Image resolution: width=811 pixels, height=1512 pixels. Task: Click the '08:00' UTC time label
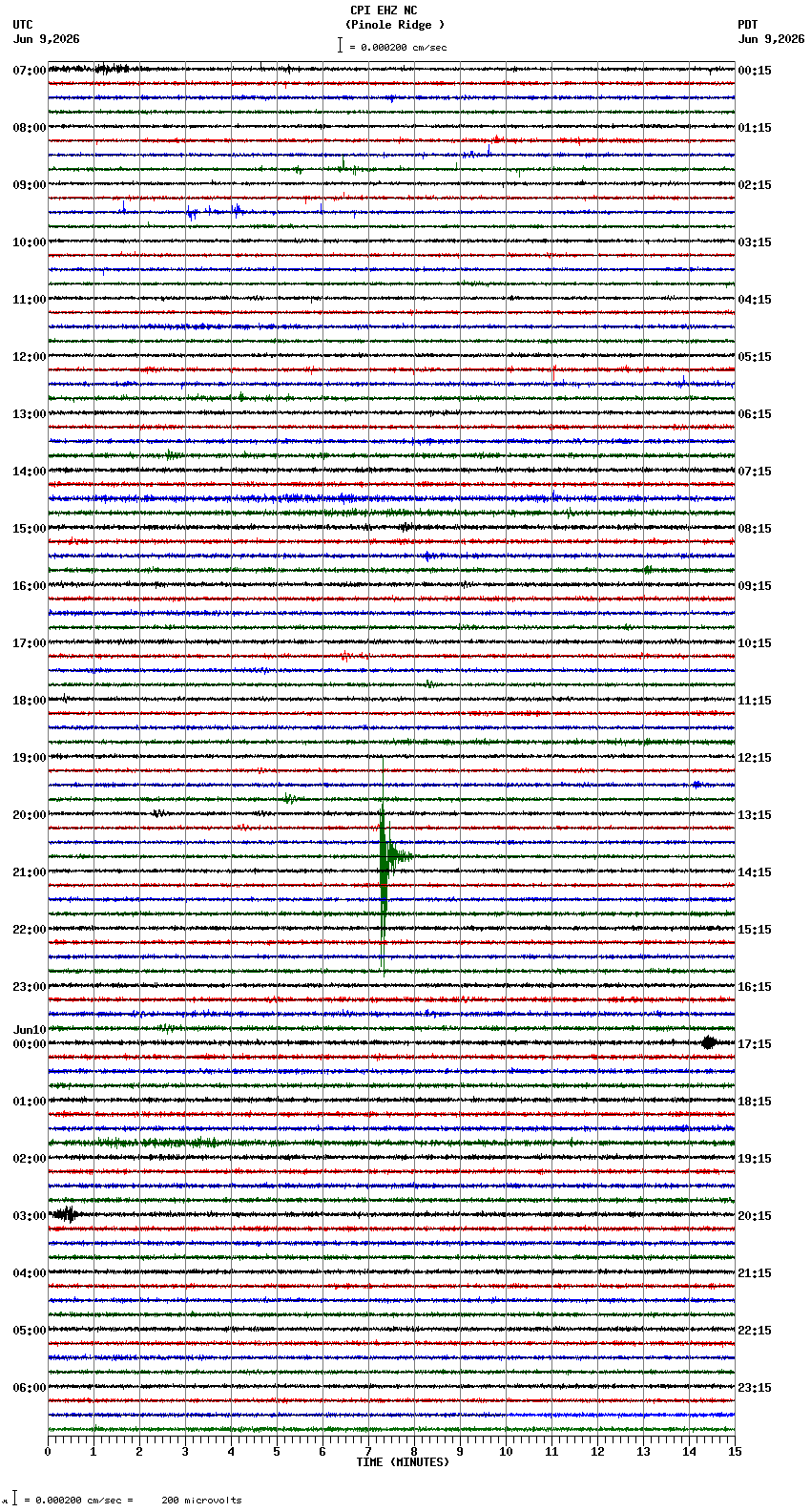point(30,128)
